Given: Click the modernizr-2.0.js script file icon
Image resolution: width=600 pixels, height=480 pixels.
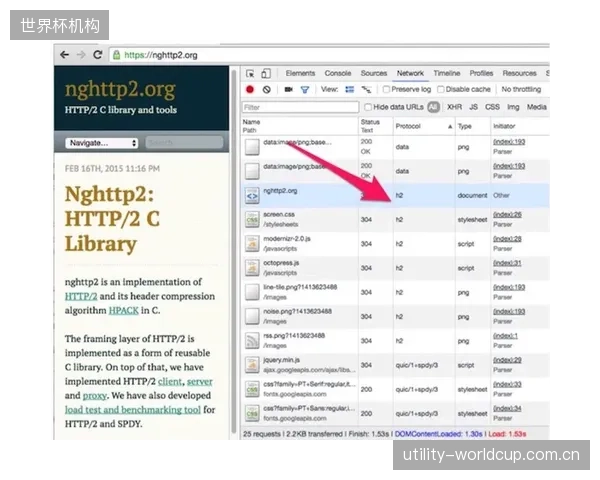Looking at the screenshot, I should (x=252, y=244).
